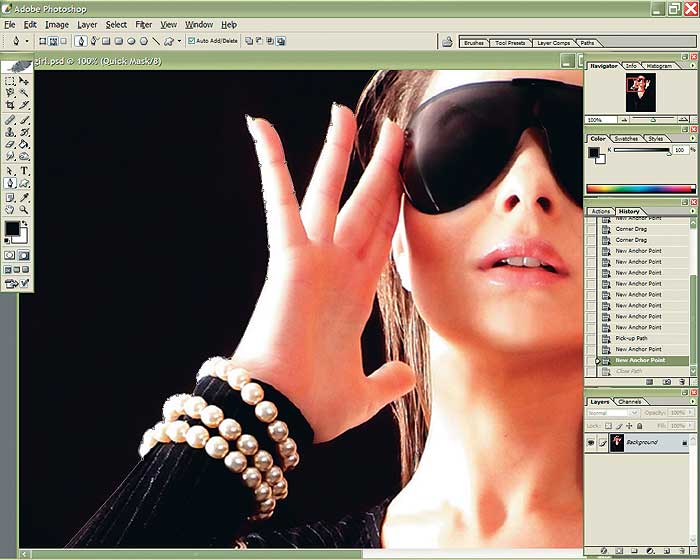The height and width of the screenshot is (560, 700).
Task: Open the Select menu
Action: [x=116, y=25]
